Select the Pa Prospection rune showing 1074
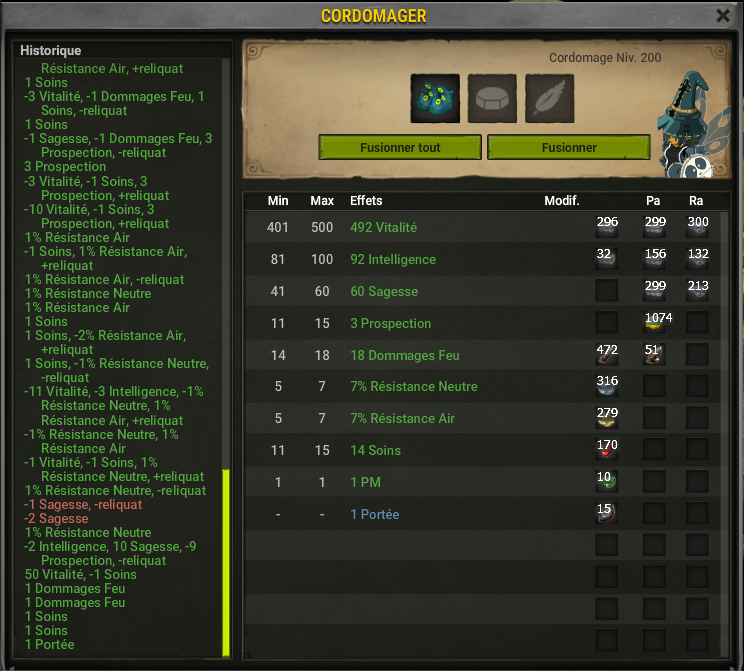The image size is (744, 671). (654, 322)
